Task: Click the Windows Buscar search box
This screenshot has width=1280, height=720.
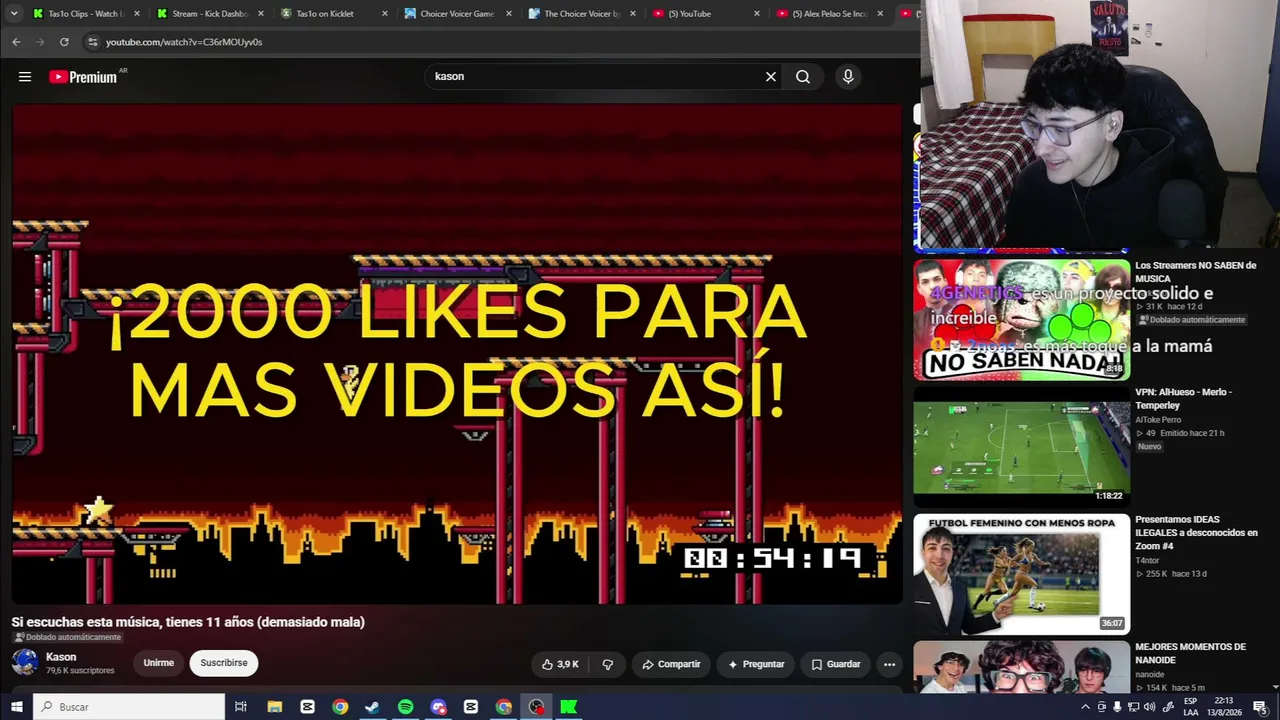Action: point(130,707)
